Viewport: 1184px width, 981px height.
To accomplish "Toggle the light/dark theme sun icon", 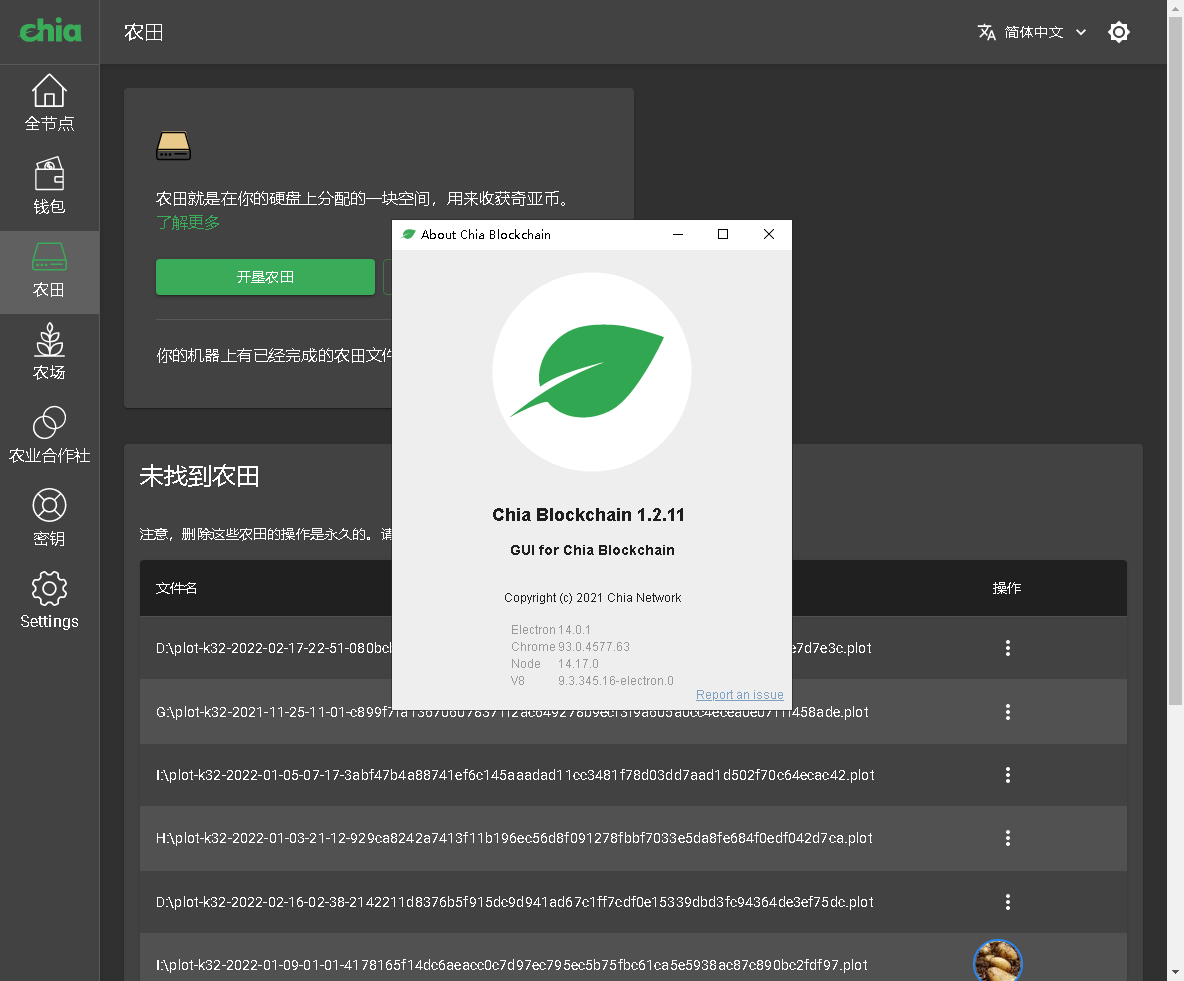I will pyautogui.click(x=1118, y=32).
